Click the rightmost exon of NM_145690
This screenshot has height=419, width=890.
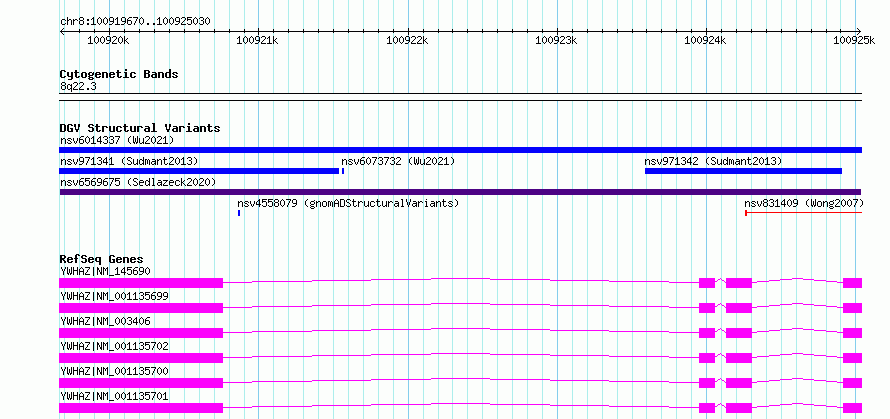pyautogui.click(x=853, y=283)
